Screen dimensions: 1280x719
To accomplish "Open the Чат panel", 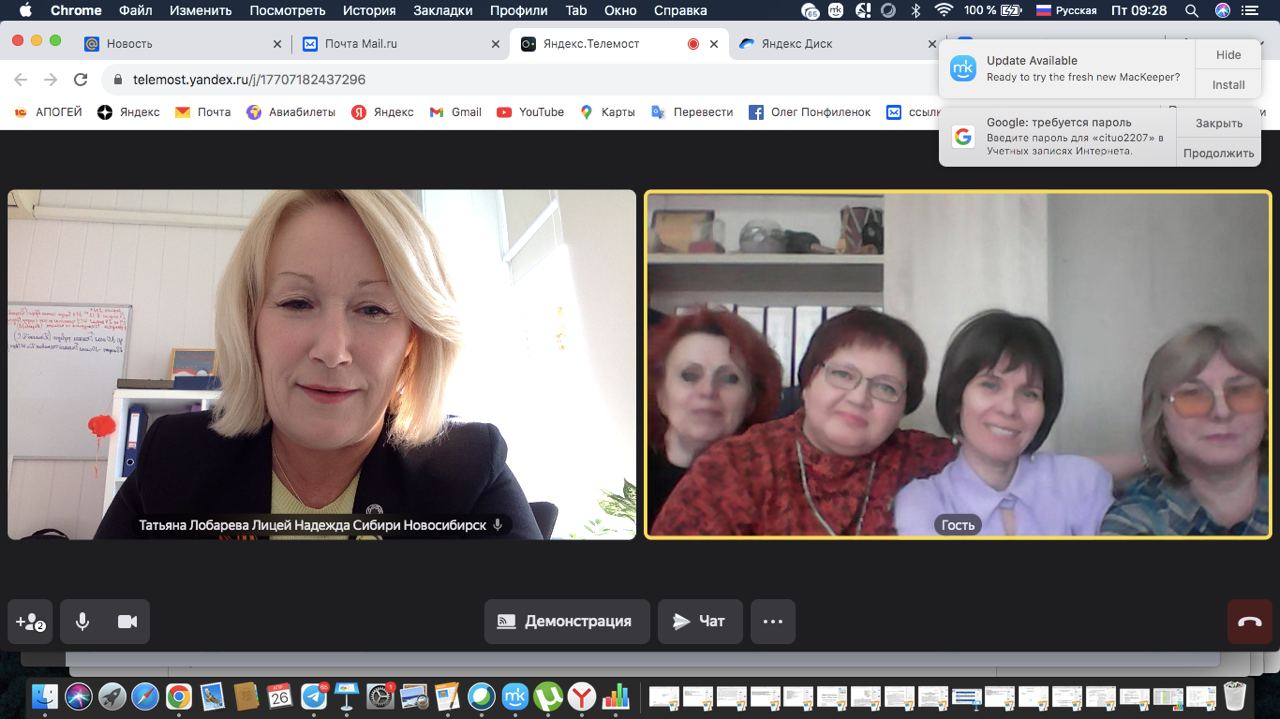I will [x=699, y=621].
